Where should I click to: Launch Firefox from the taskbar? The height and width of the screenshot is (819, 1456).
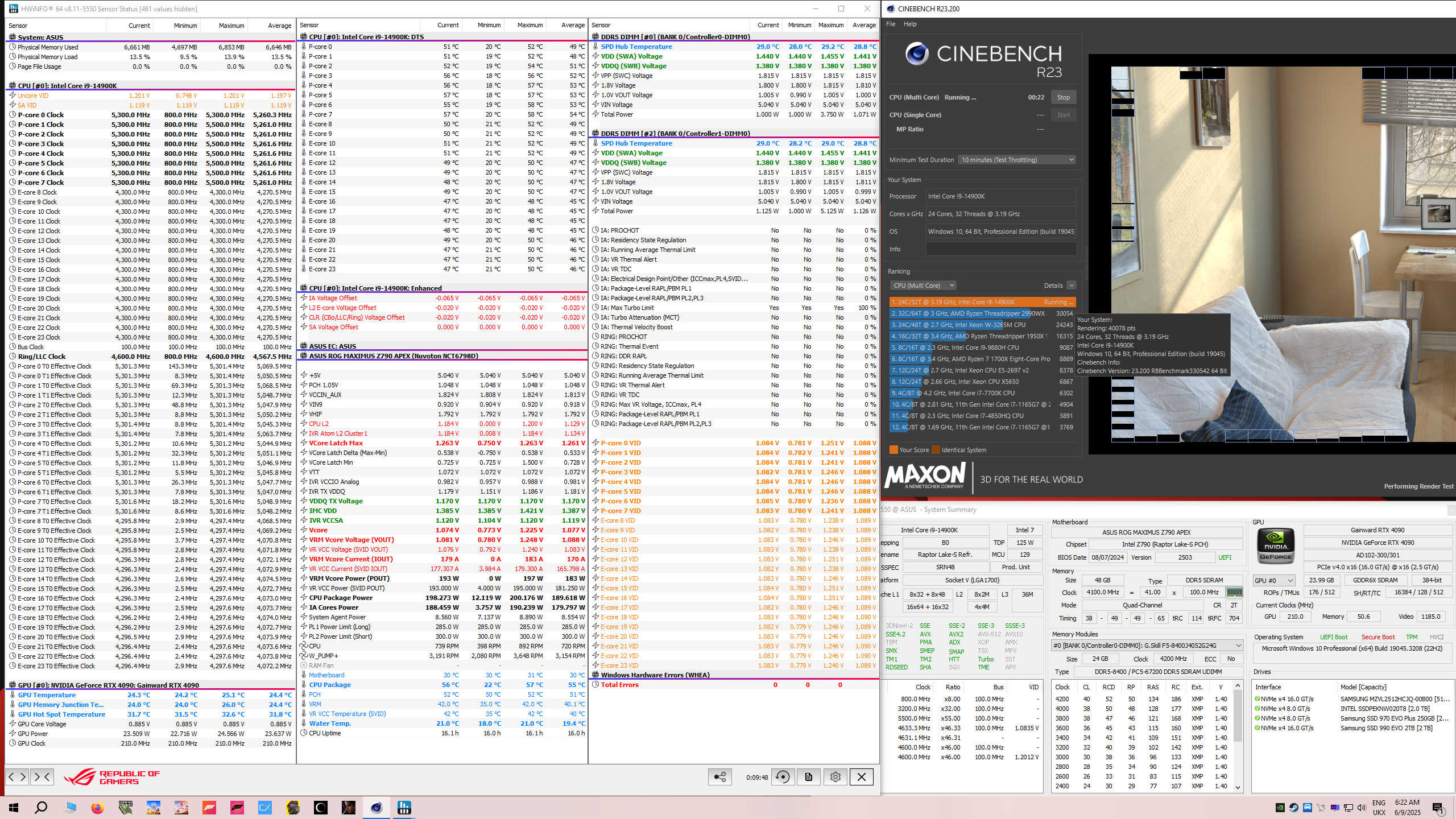click(97, 808)
